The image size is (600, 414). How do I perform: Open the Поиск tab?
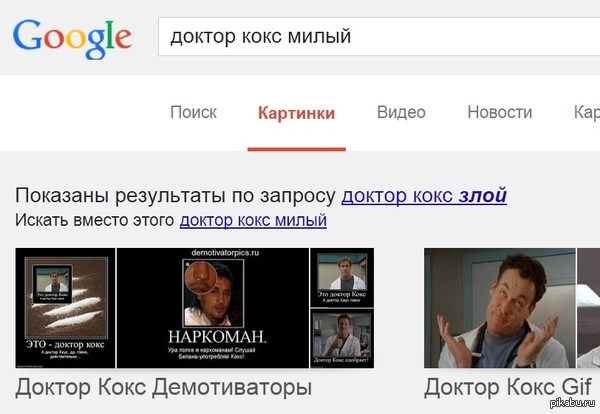(193, 112)
